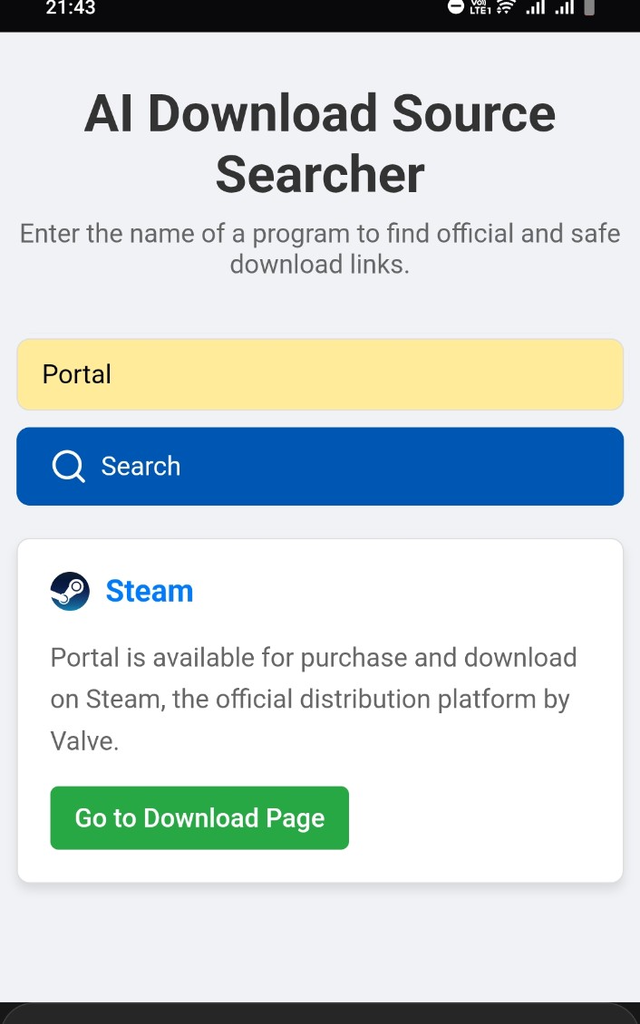
Task: Tap the VoLTE indicator in status bar
Action: [480, 7]
